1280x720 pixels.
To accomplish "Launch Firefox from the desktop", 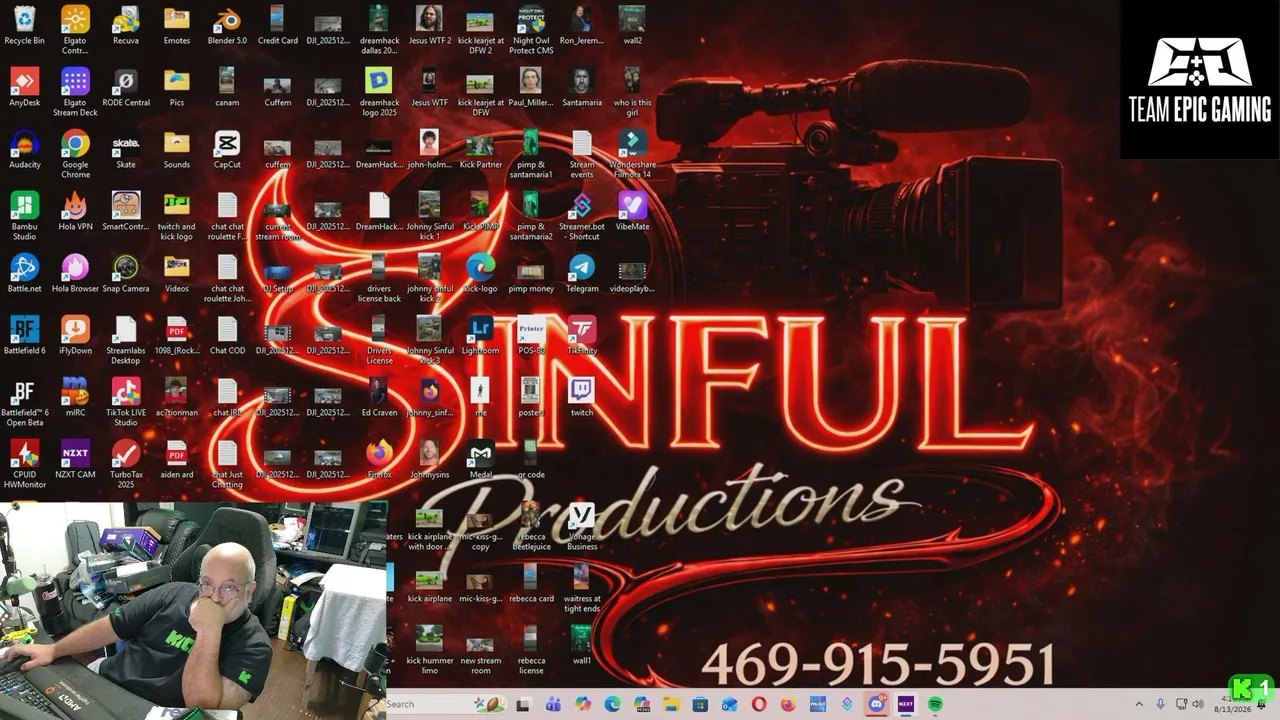I will 379,460.
